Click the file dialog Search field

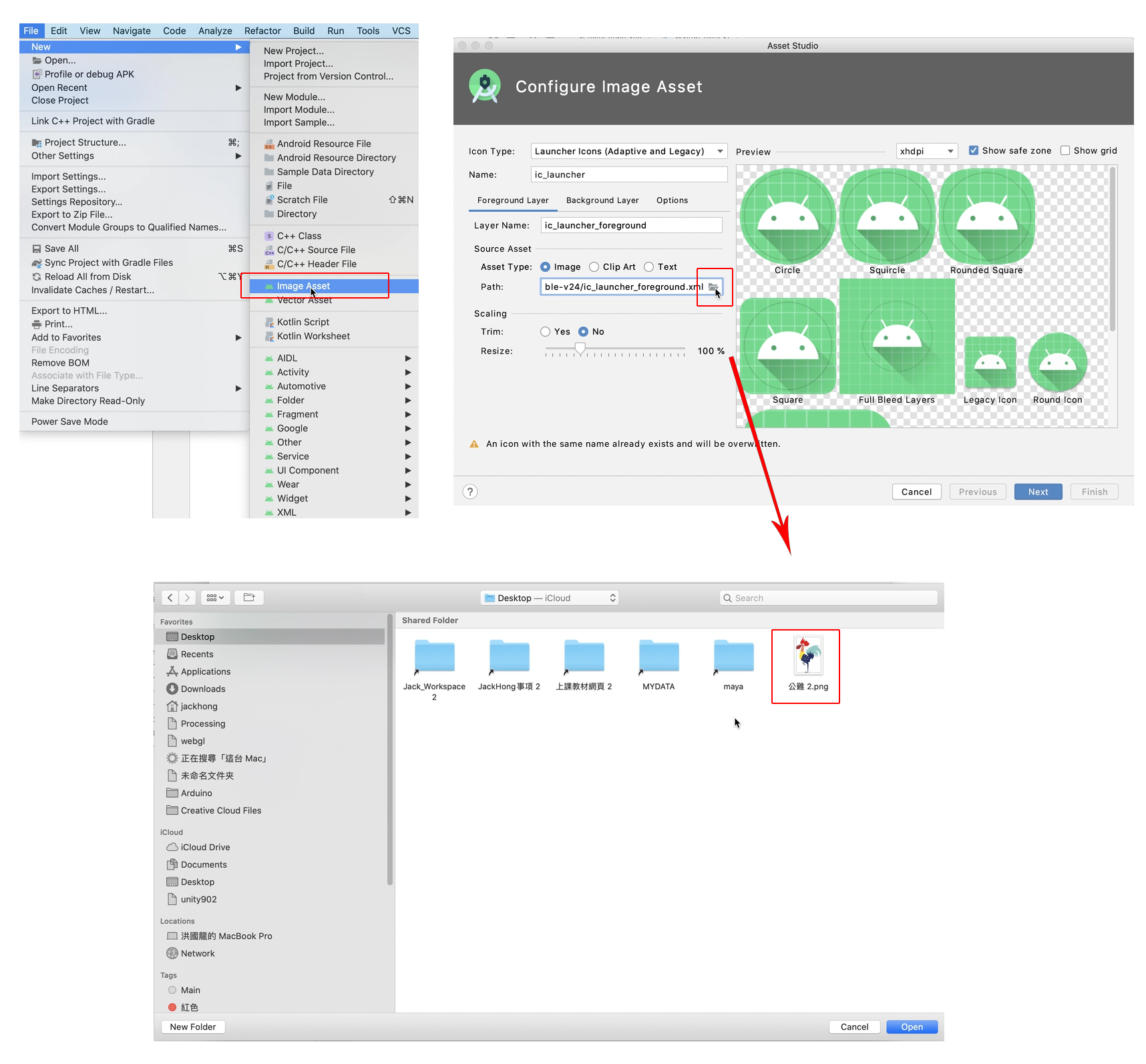click(x=829, y=598)
